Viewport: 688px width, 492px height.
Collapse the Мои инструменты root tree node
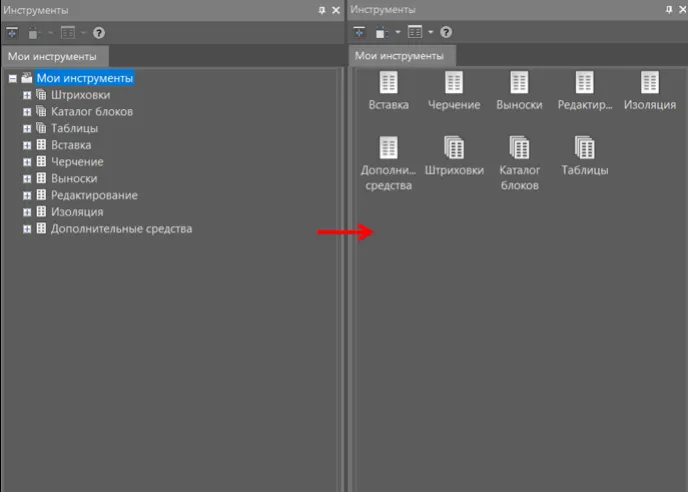[x=12, y=78]
